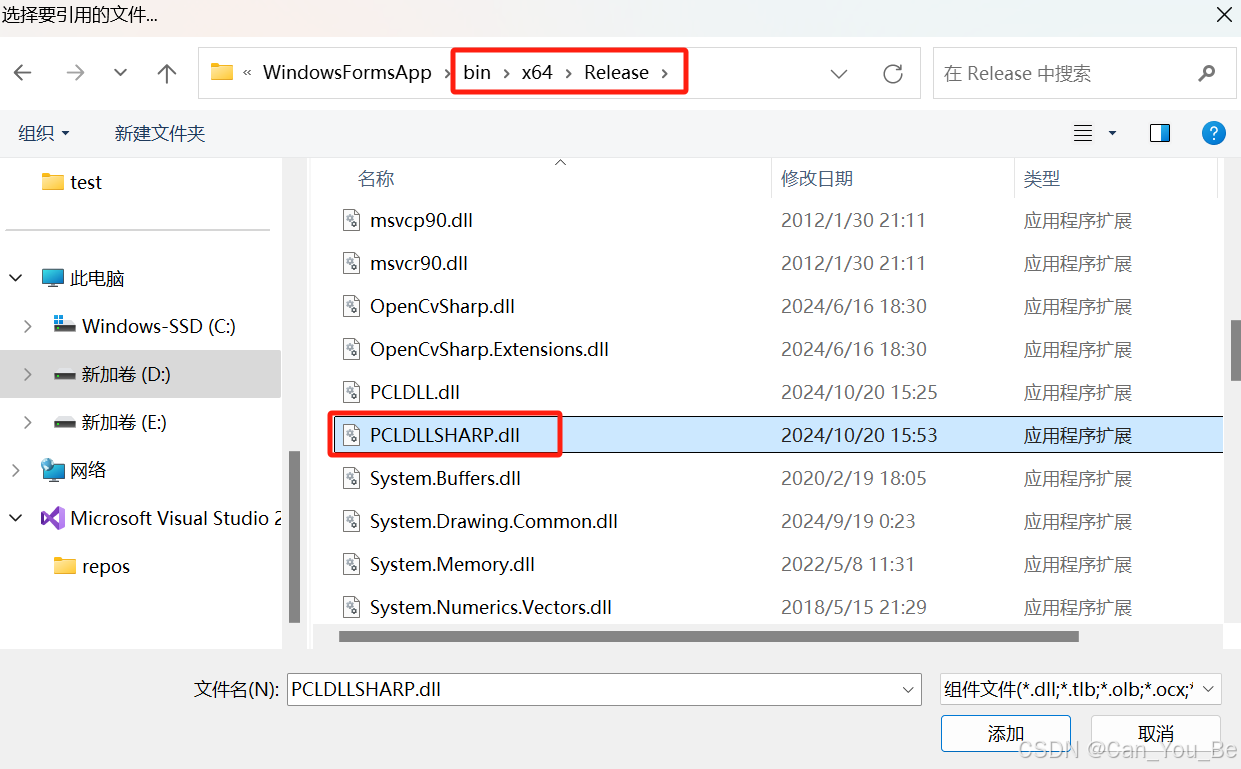Click the 添加 button to add reference

pos(1005,733)
